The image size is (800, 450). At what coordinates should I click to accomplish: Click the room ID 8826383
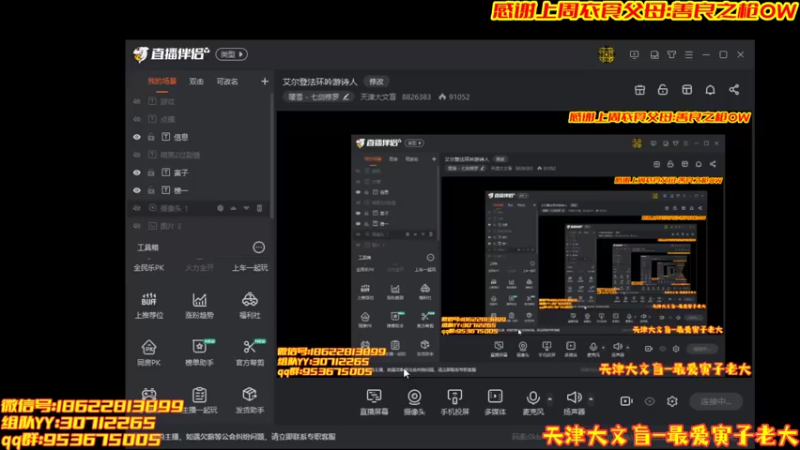416,97
